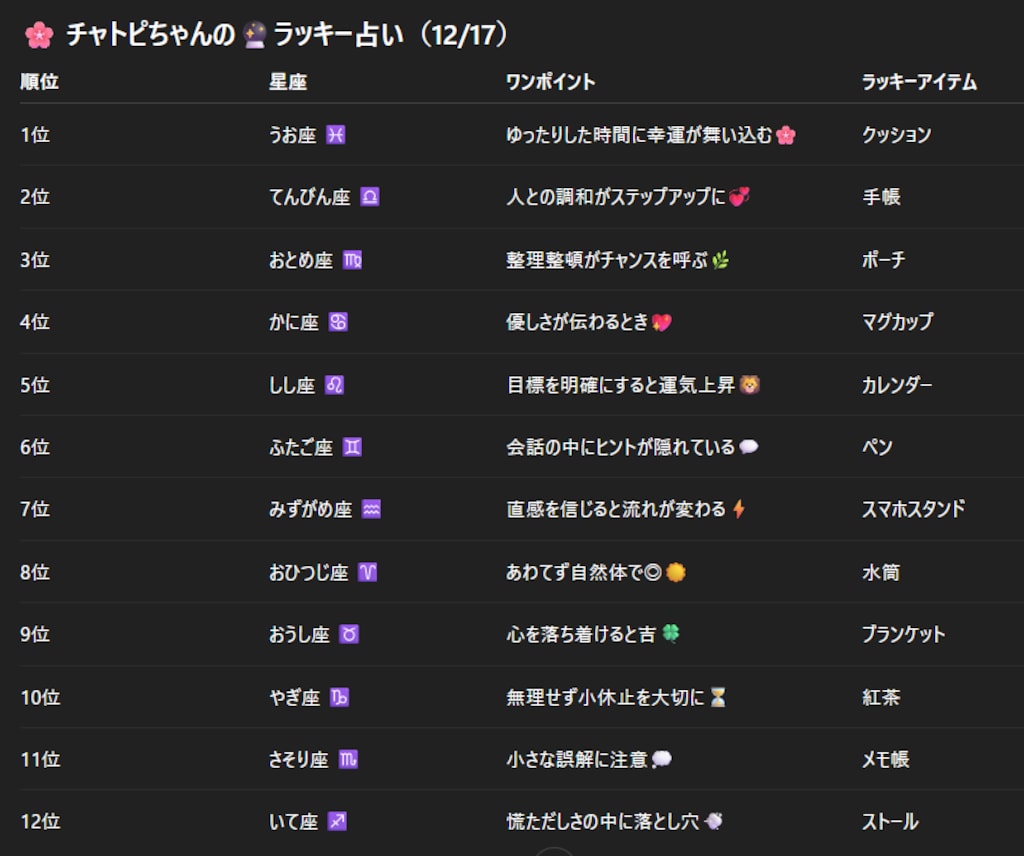The image size is (1024, 856).
Task: Select the Pisces sign icon next to うお座
Action: pyautogui.click(x=335, y=136)
